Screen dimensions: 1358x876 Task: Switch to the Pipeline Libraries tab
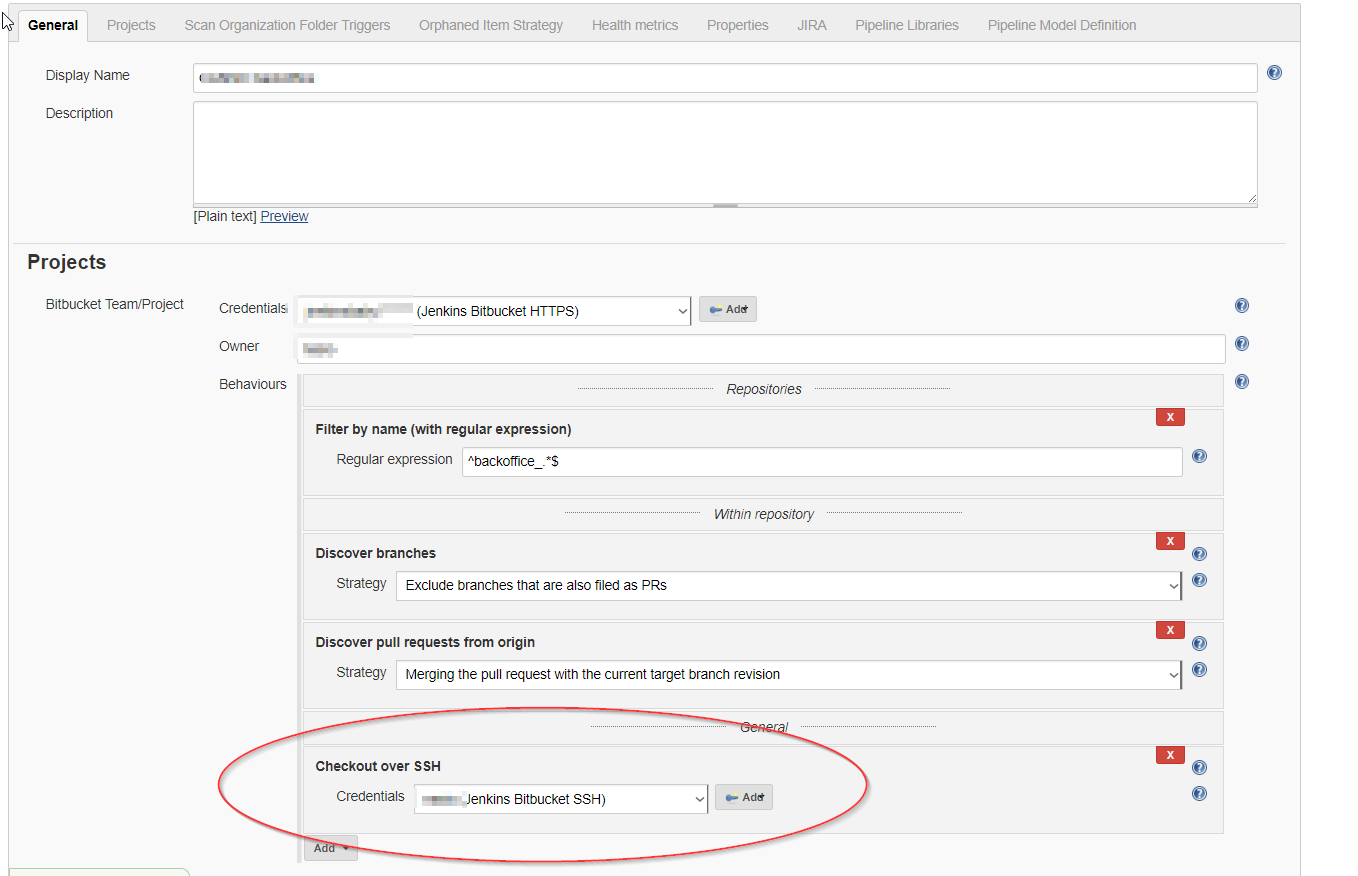tap(906, 25)
